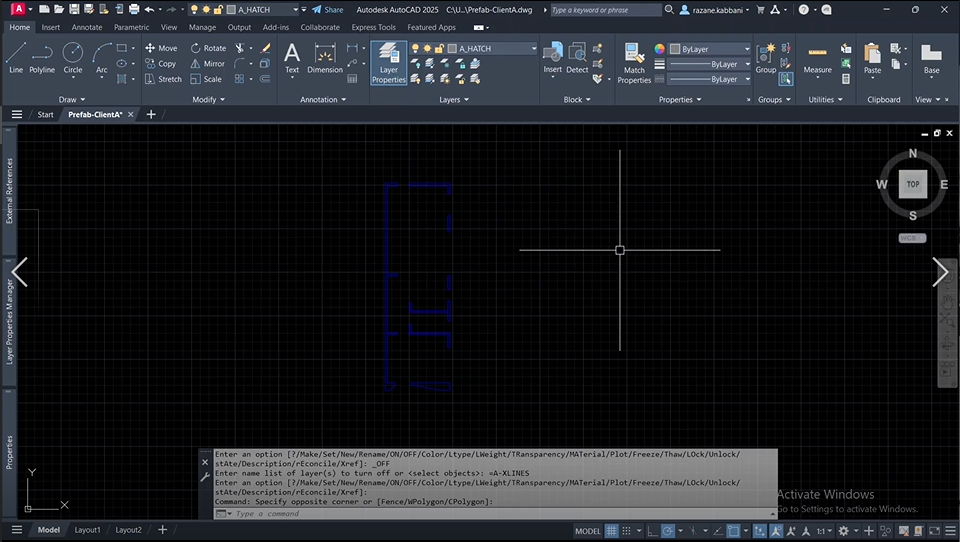The image size is (960, 542).
Task: Open the Dimension tool
Action: [x=325, y=58]
